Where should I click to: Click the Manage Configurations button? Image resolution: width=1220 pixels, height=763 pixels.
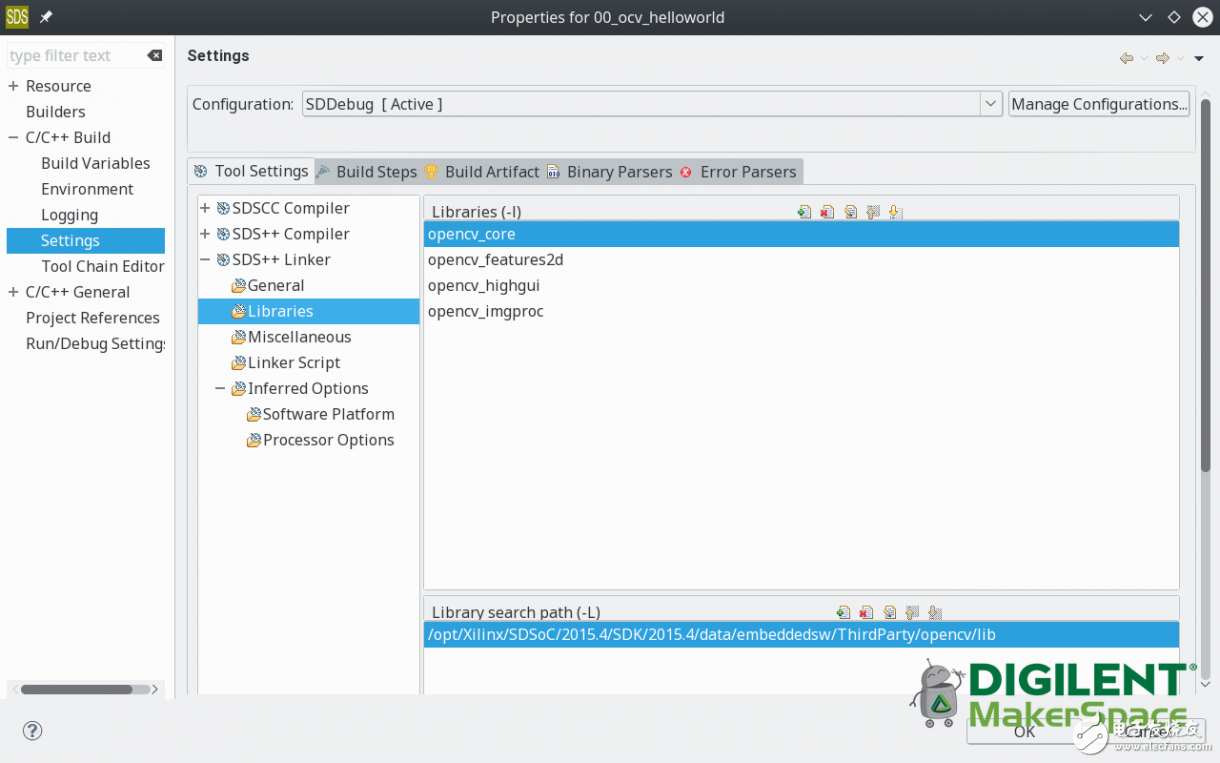1098,104
